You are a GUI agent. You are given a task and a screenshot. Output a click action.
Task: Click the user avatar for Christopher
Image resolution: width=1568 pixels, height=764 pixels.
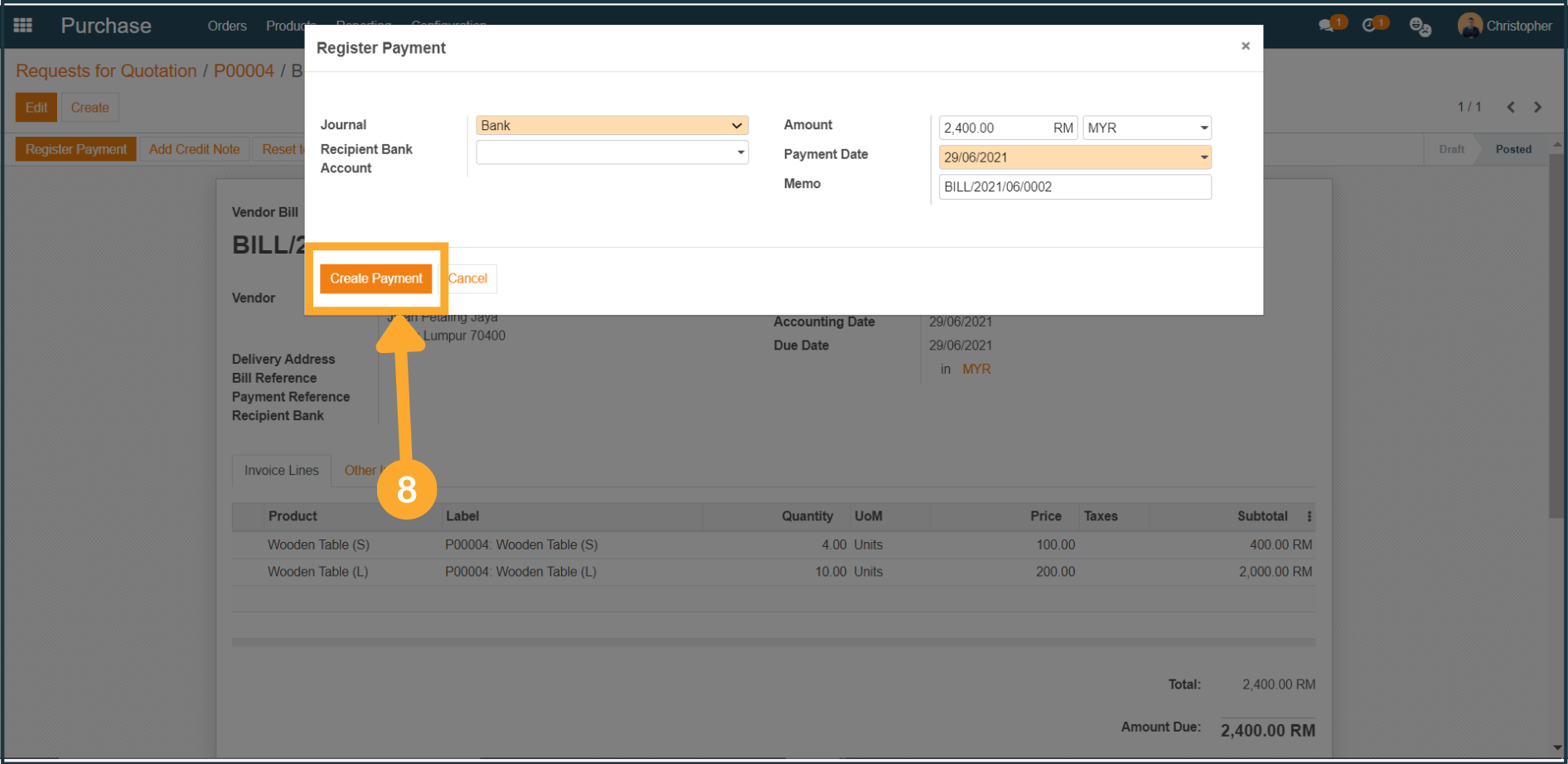tap(1469, 26)
